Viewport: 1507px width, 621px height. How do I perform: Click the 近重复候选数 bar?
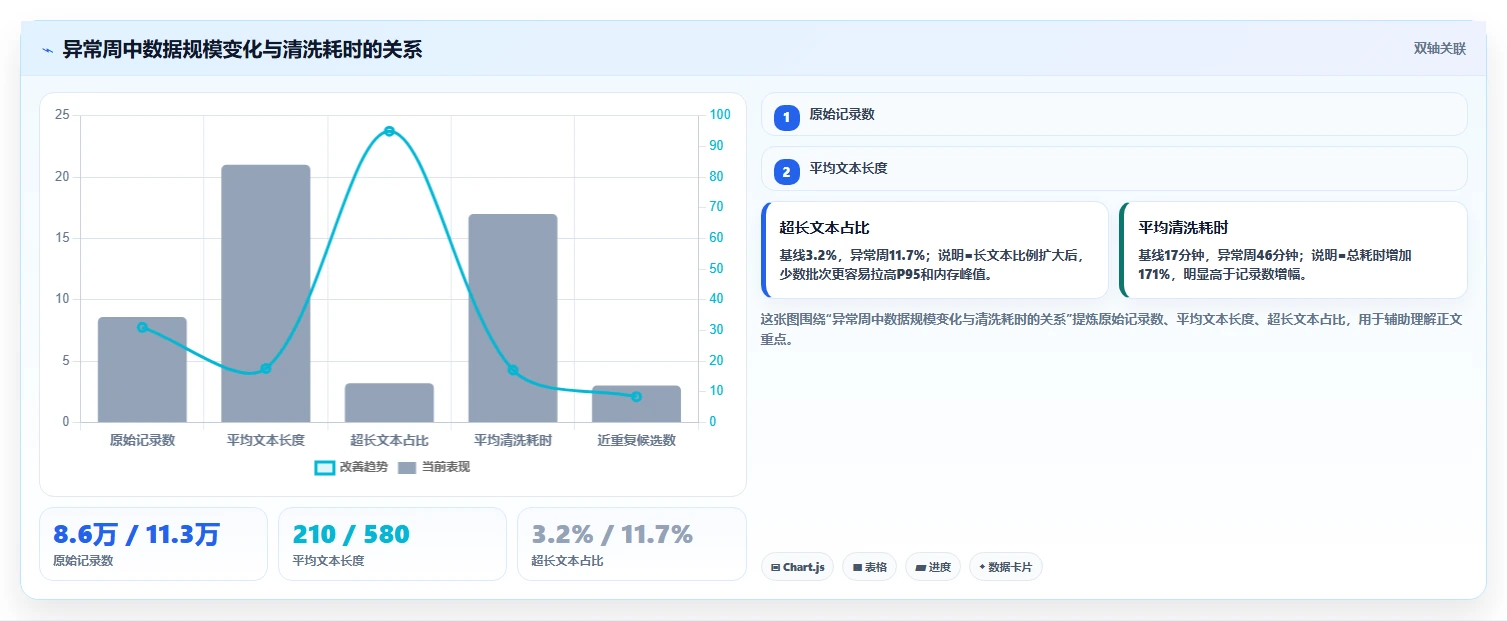[636, 404]
